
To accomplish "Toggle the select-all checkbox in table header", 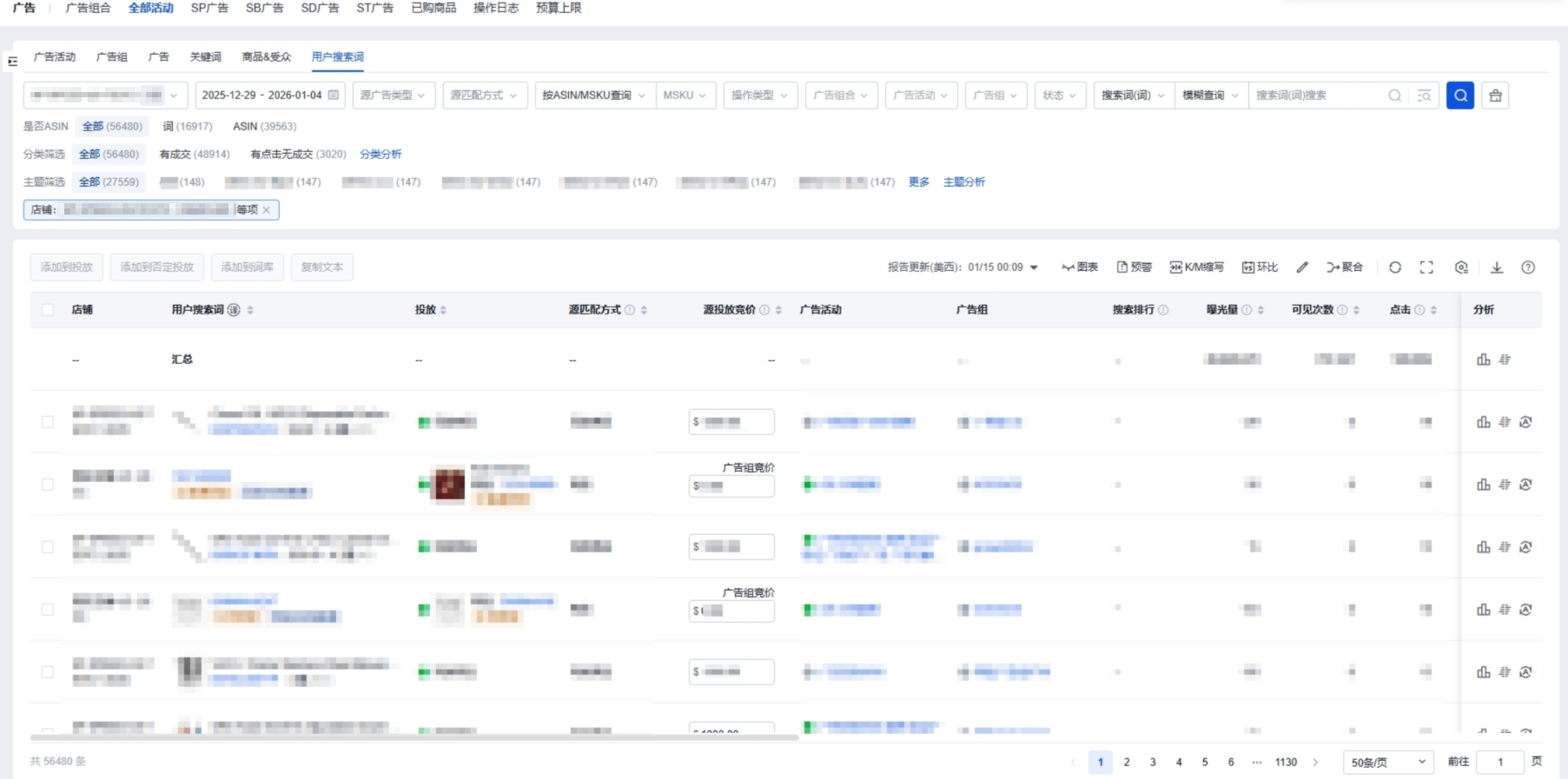I will [48, 310].
